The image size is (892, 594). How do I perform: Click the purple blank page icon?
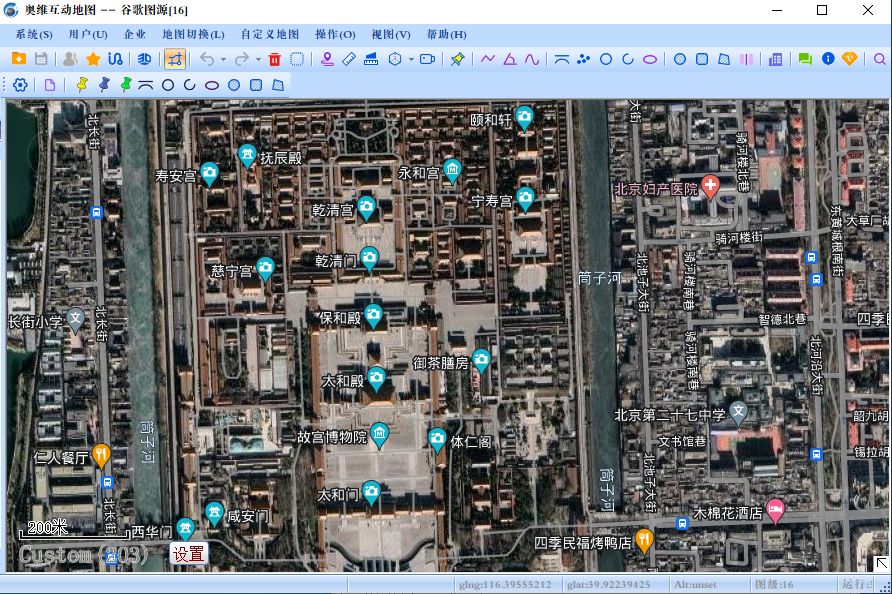point(50,85)
